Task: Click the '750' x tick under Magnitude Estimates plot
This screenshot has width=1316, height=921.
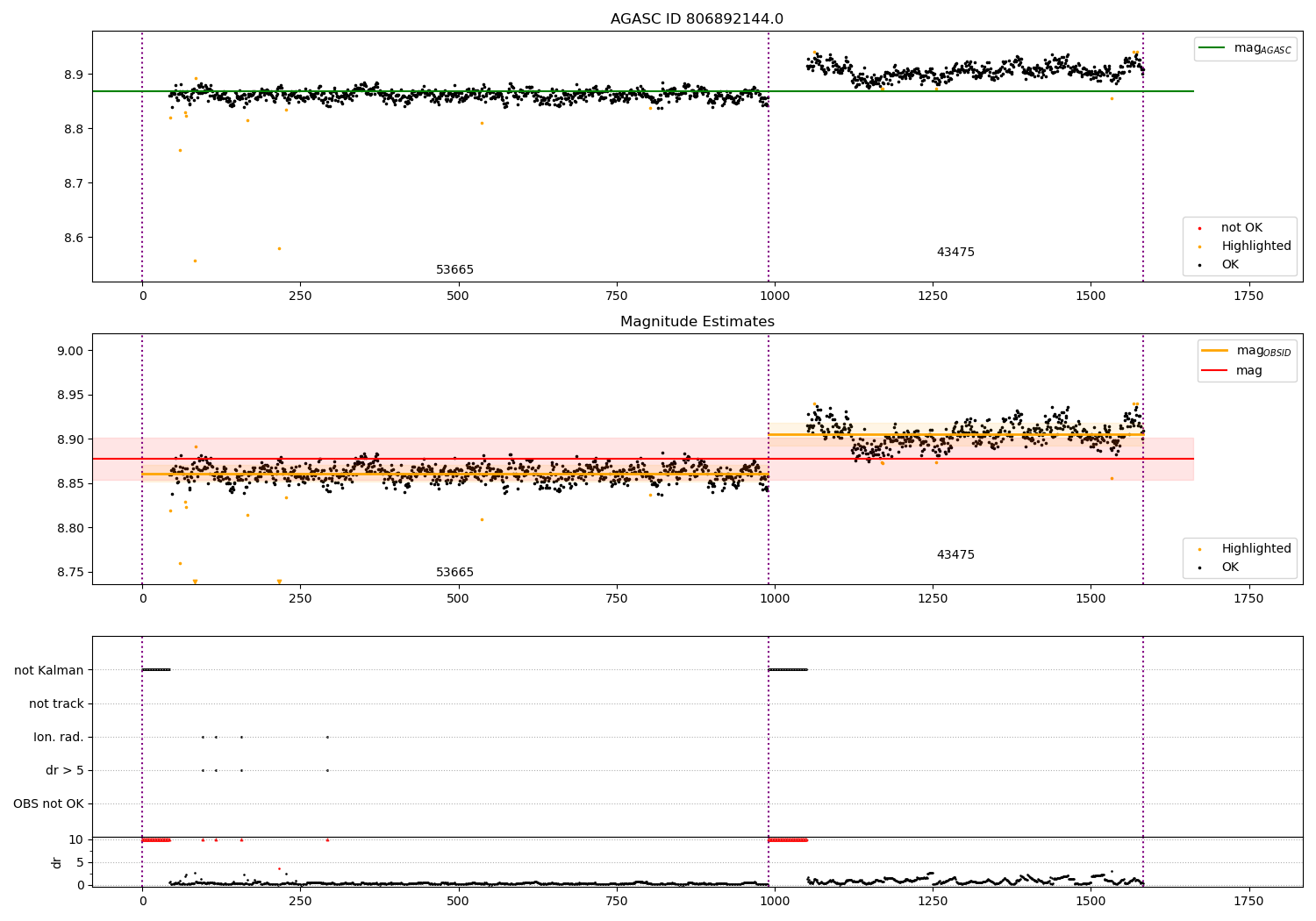Action: [x=617, y=599]
